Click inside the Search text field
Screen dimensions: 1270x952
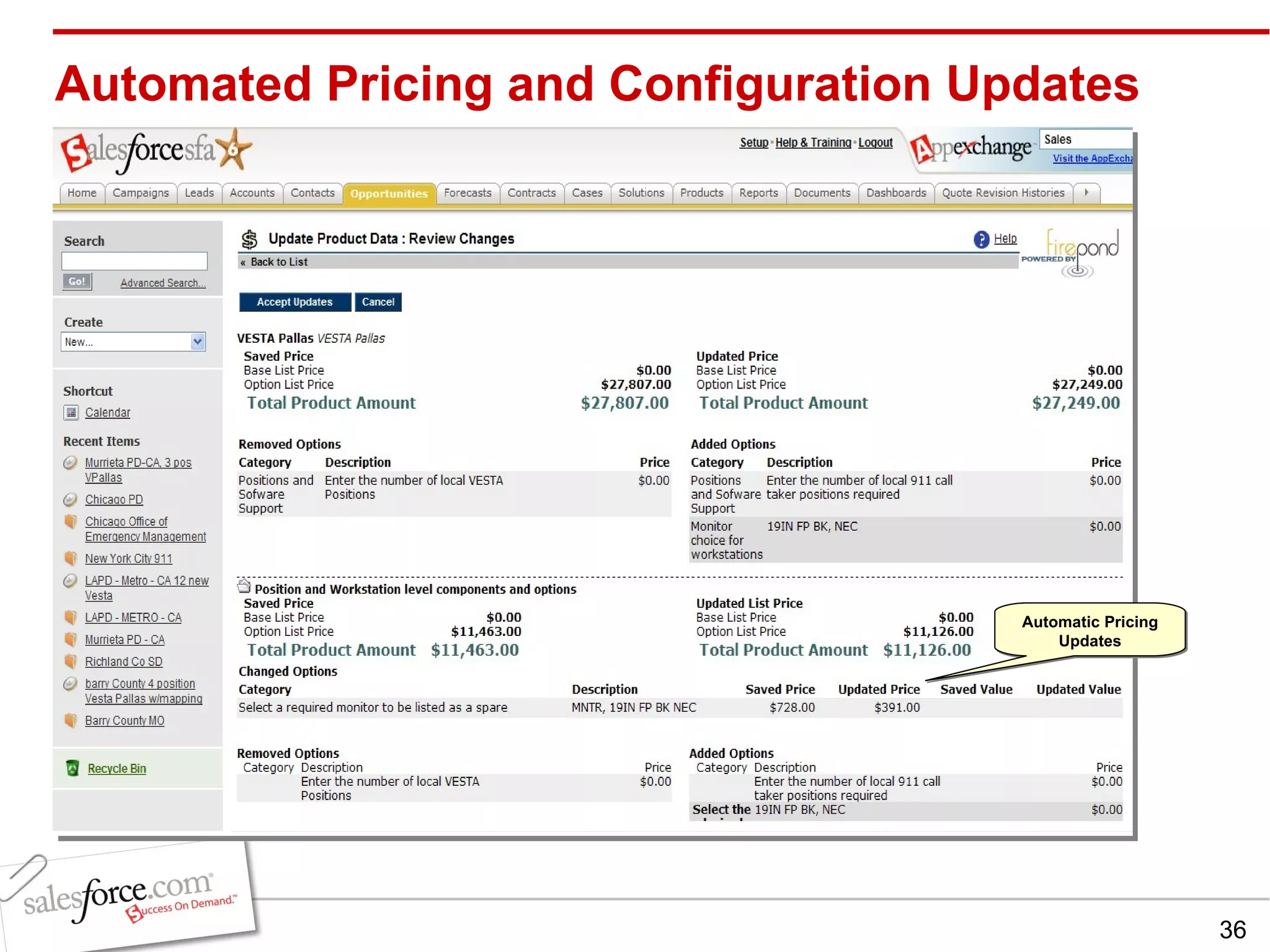pyautogui.click(x=135, y=261)
